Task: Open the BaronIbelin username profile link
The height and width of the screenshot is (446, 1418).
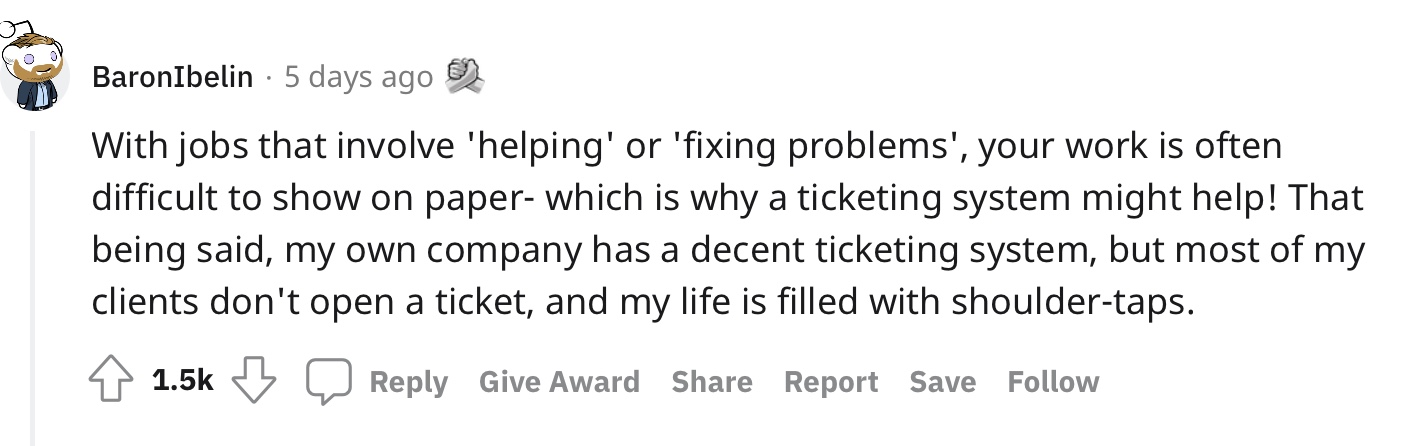Action: click(x=172, y=77)
